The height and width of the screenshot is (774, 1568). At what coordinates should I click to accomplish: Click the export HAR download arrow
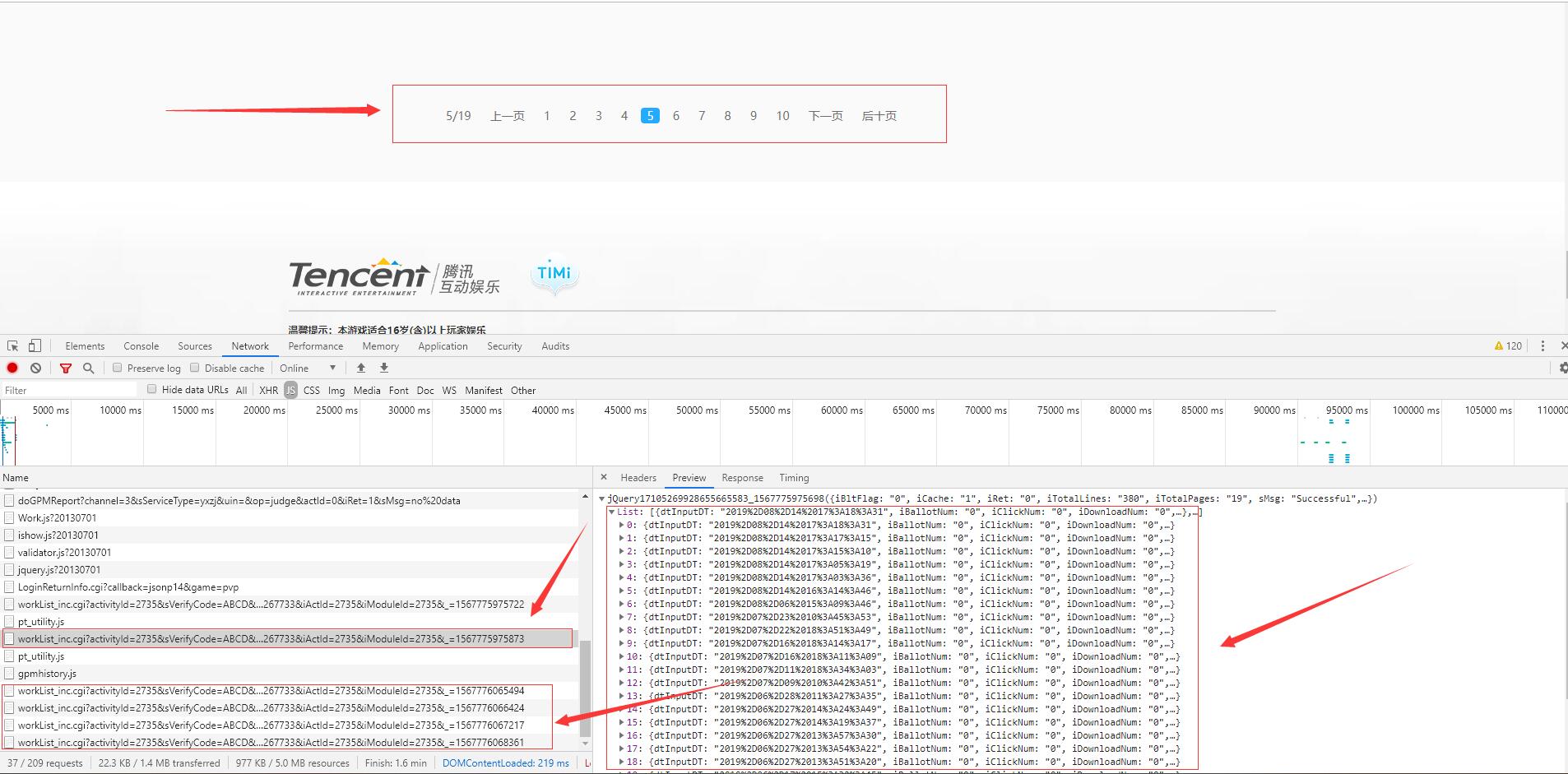[383, 368]
